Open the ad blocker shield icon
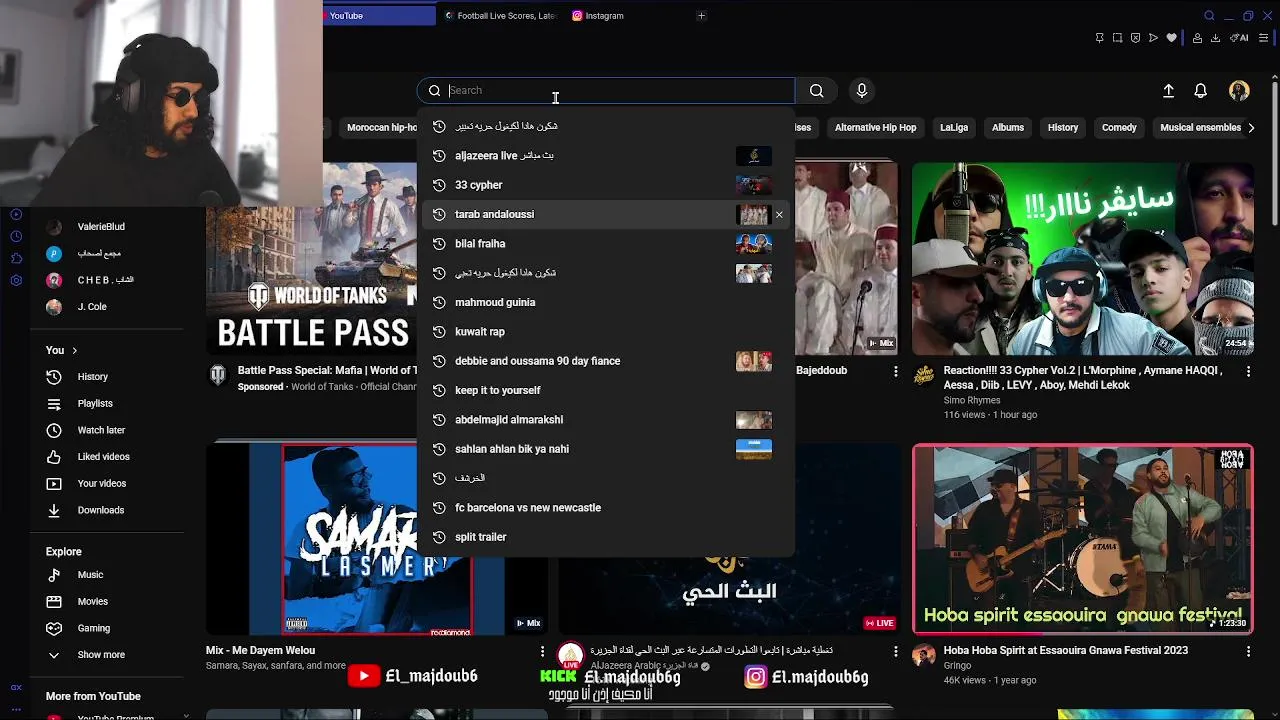 [1135, 38]
